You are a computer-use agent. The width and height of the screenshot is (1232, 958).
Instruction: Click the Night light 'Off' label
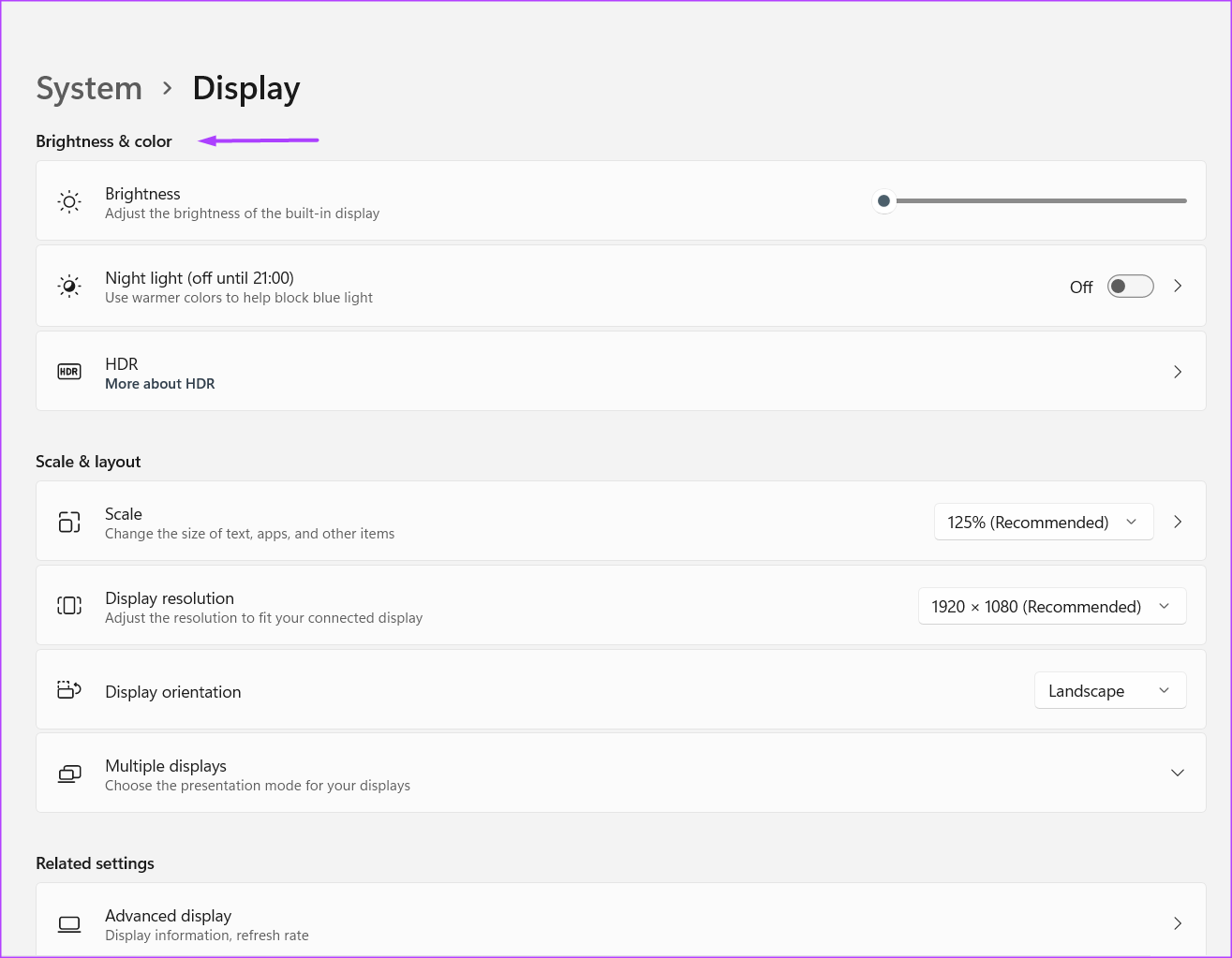(1081, 287)
